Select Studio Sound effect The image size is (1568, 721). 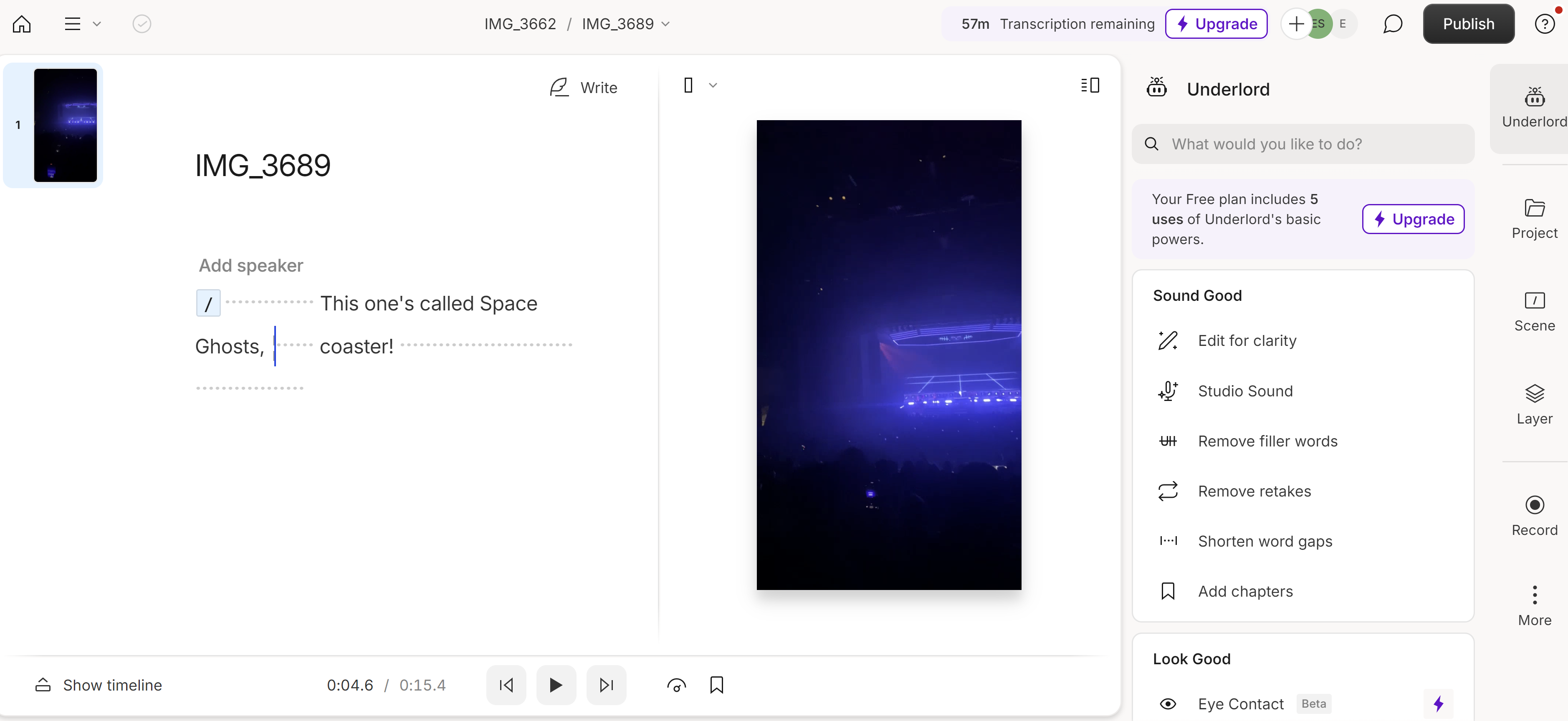(x=1245, y=391)
